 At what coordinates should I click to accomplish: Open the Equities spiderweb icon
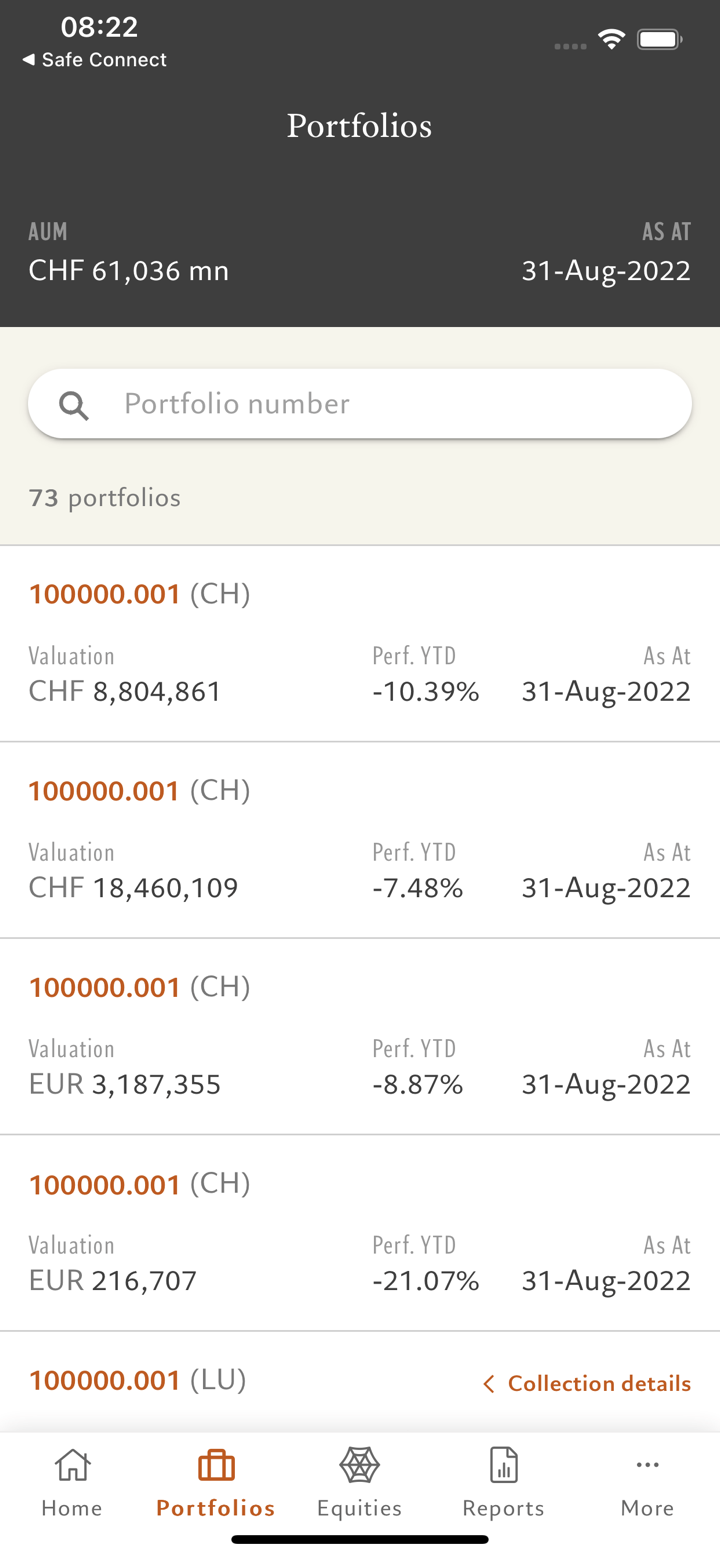(359, 1466)
